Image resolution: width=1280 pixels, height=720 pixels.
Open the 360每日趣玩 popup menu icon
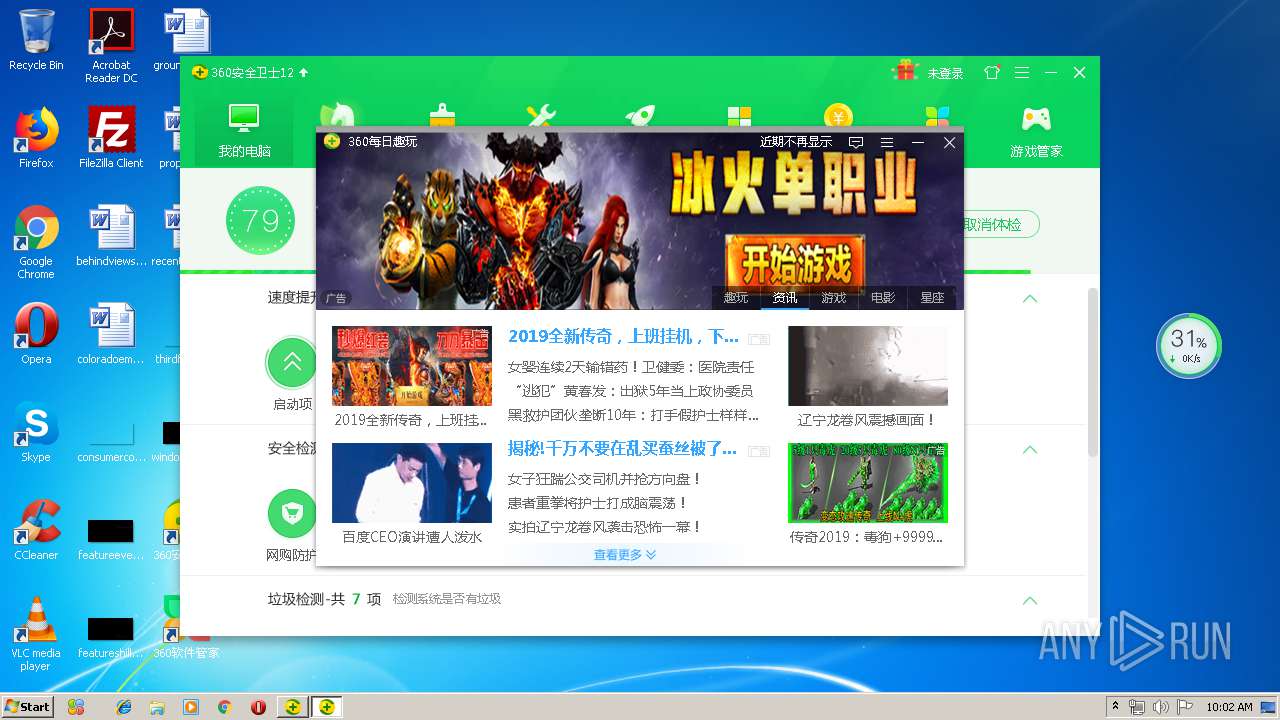point(887,142)
